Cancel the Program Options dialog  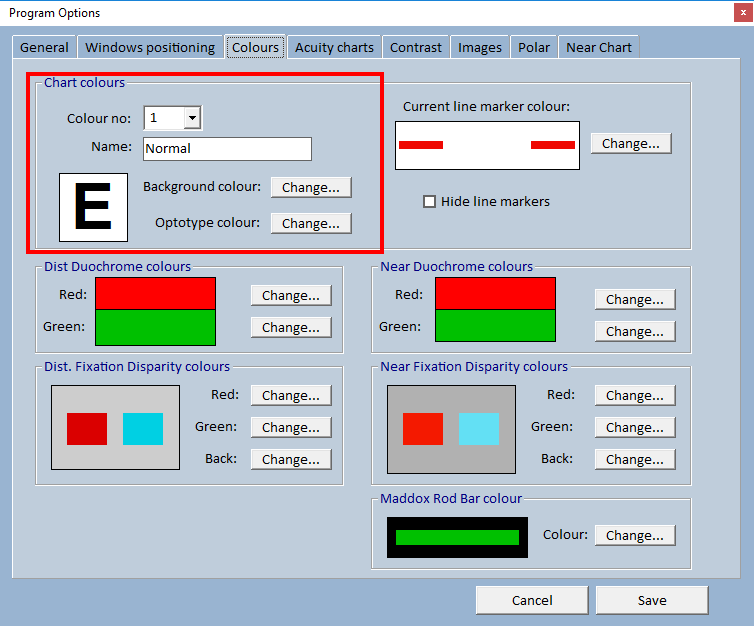pyautogui.click(x=532, y=600)
